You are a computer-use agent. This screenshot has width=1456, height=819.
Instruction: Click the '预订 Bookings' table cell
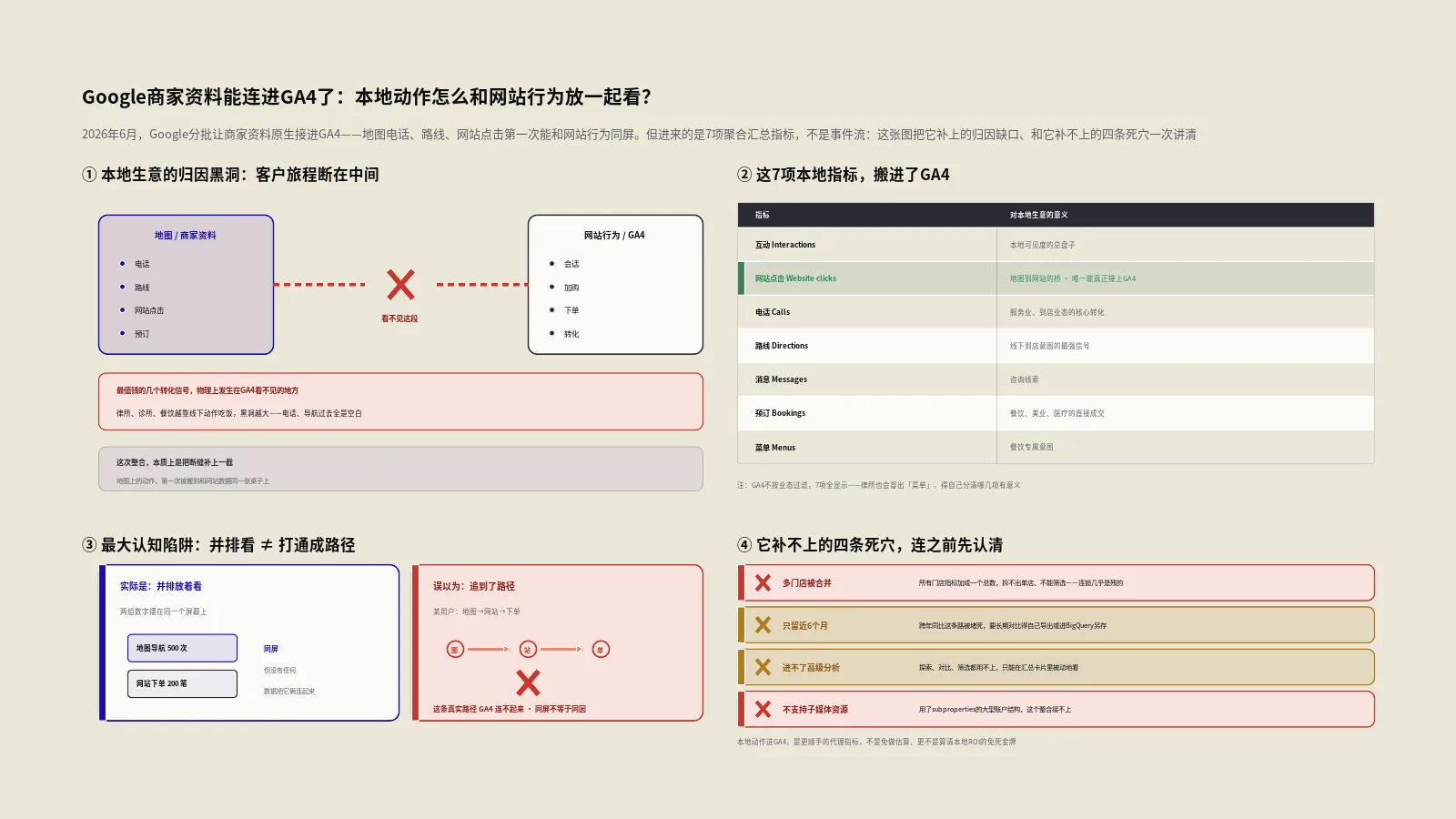coord(867,413)
